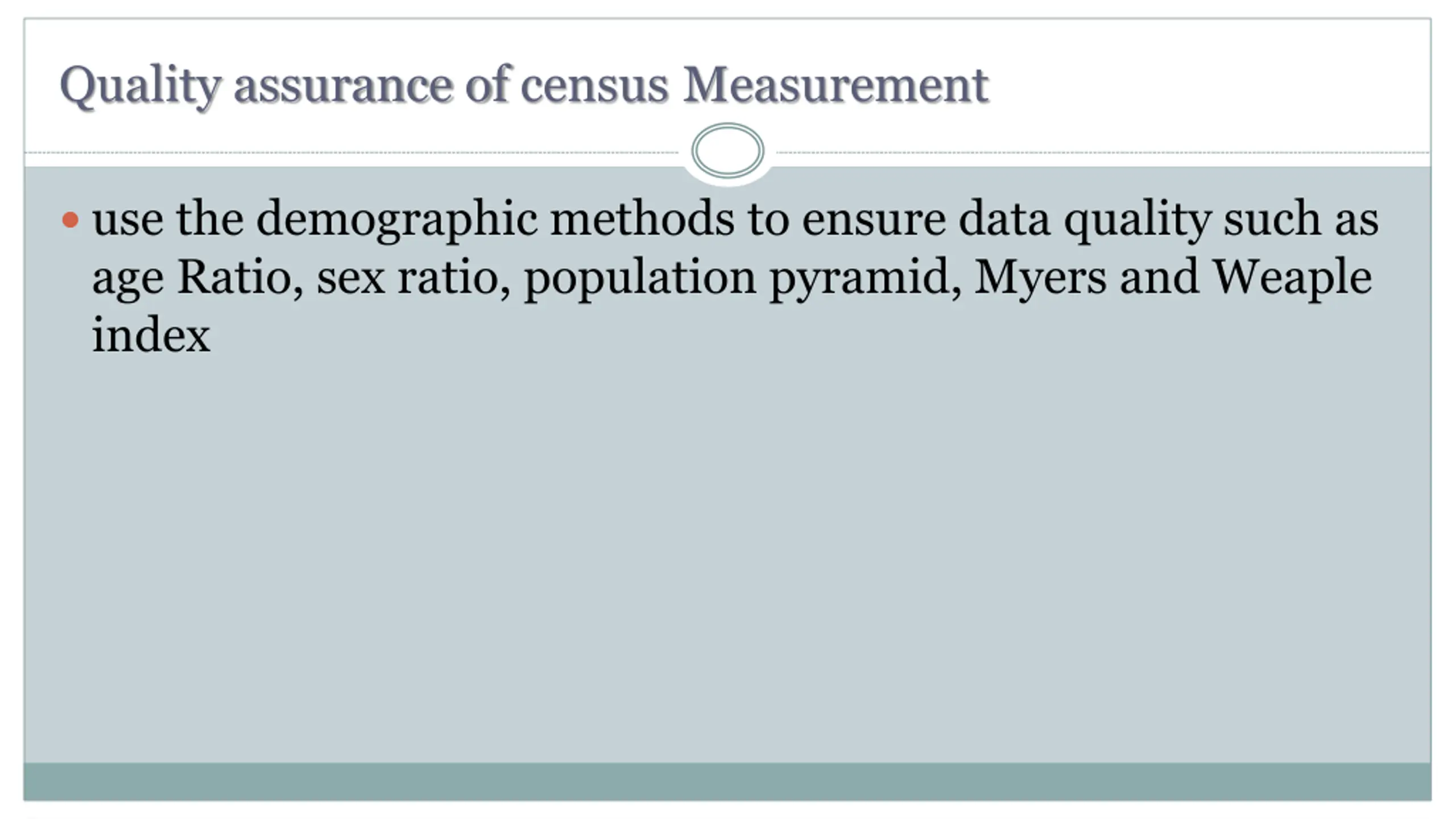Click the word 'index' on the last line

[151, 336]
